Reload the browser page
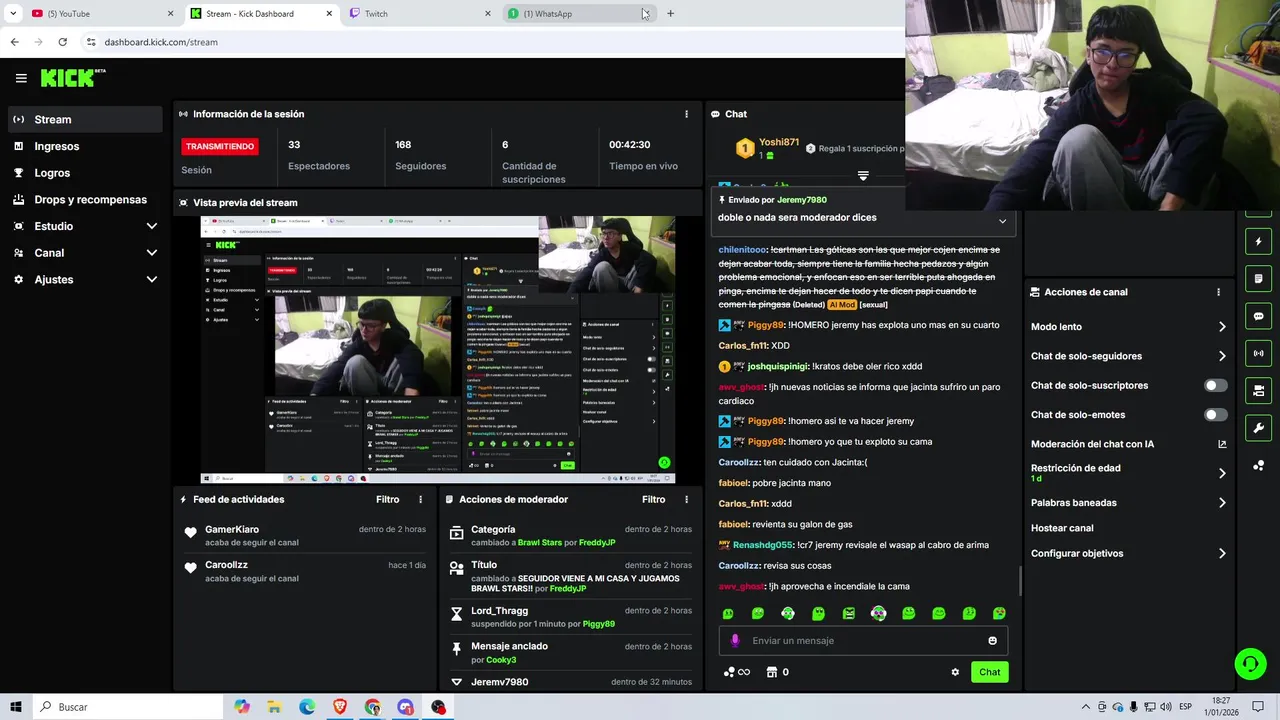 pyautogui.click(x=62, y=42)
